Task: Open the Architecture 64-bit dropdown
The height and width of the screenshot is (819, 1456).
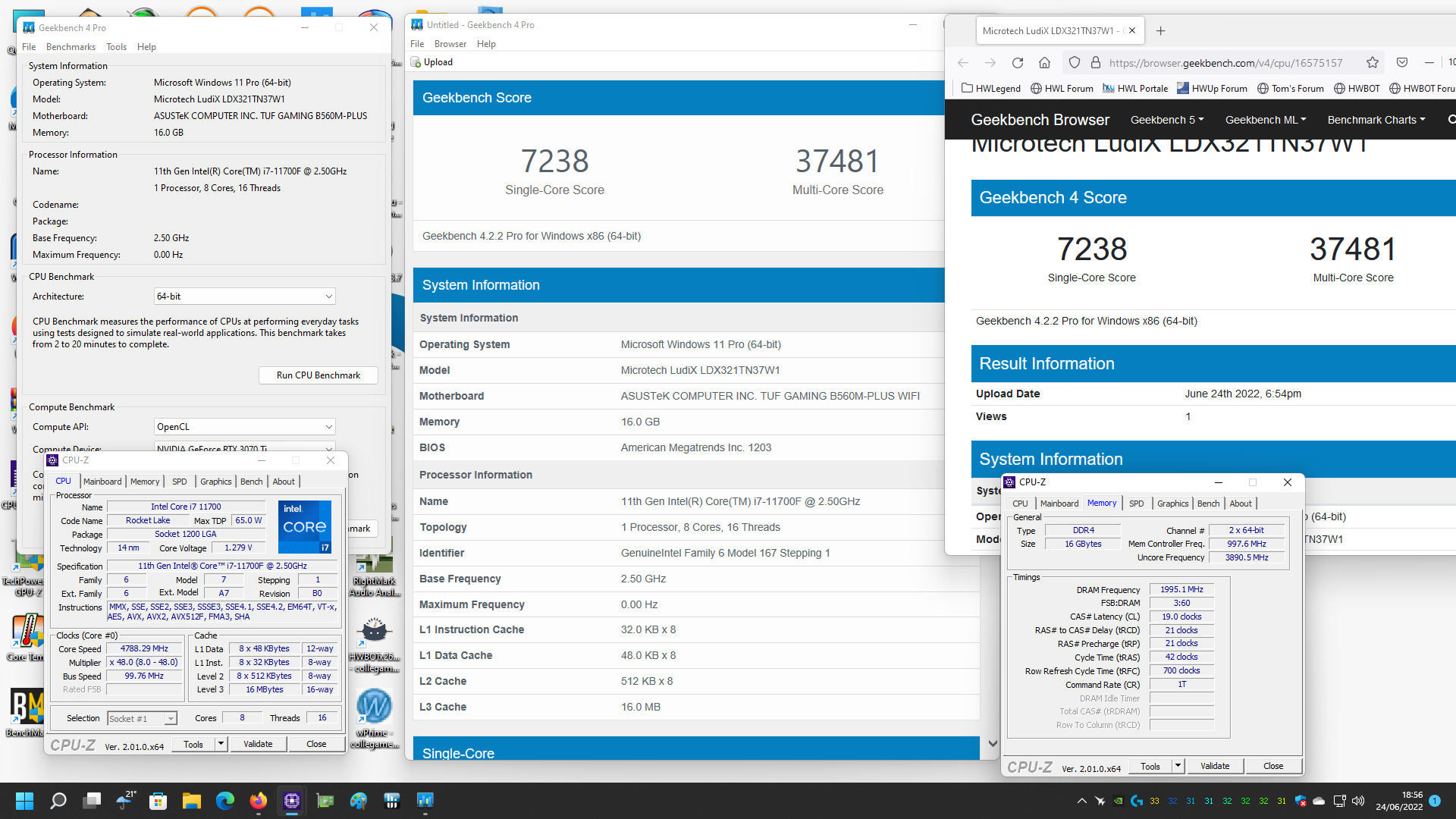Action: tap(244, 297)
